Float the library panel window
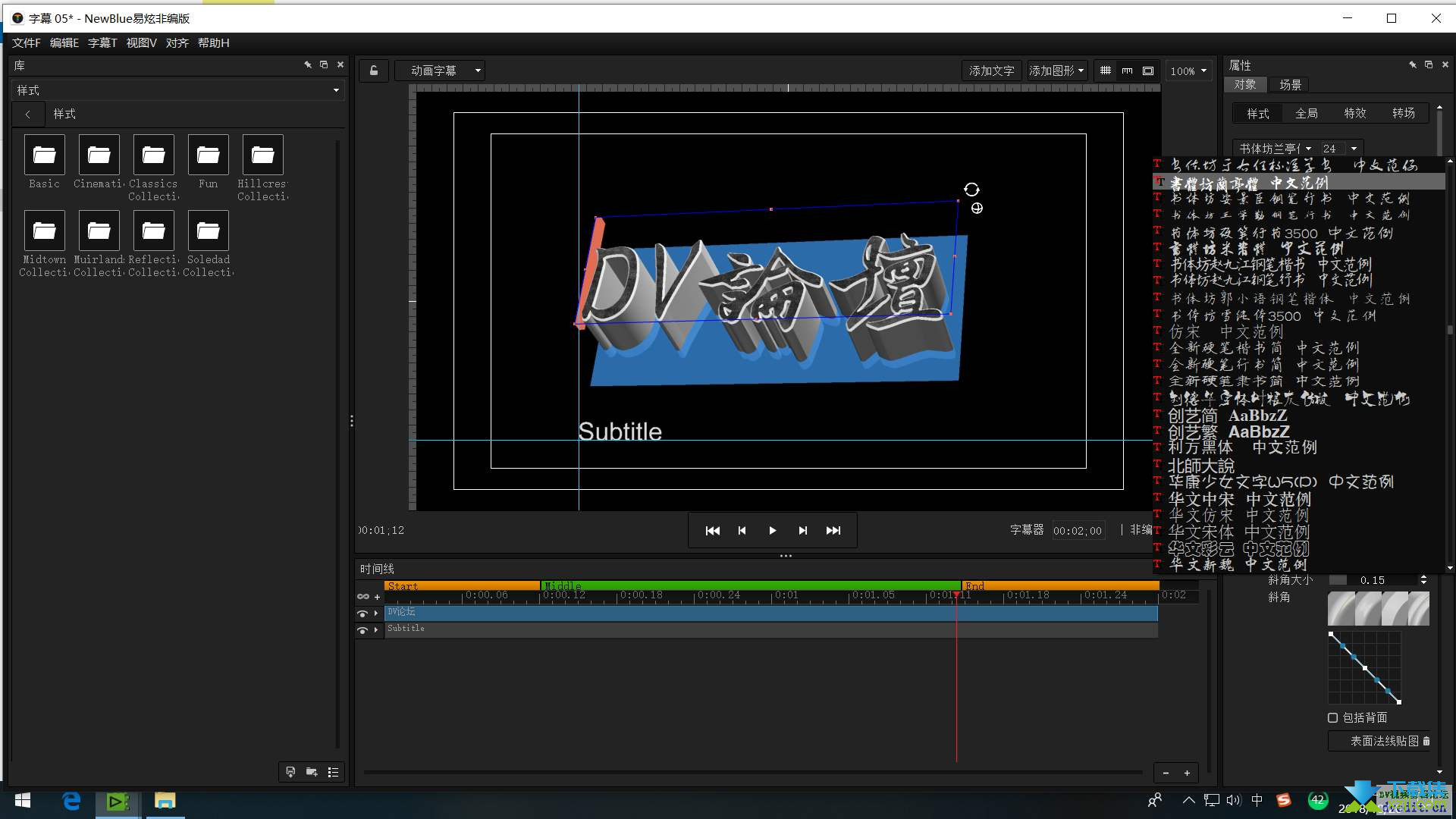 click(324, 65)
